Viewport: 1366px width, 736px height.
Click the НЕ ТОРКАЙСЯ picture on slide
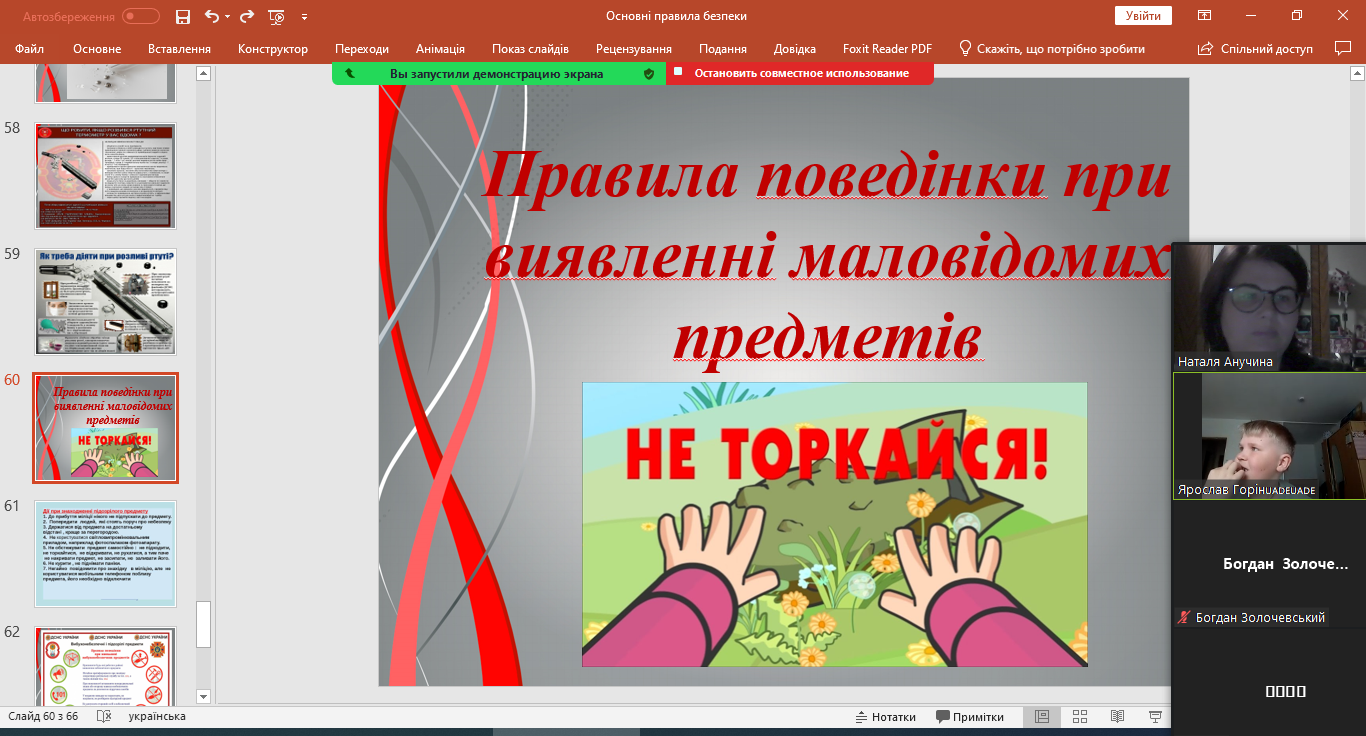(835, 524)
